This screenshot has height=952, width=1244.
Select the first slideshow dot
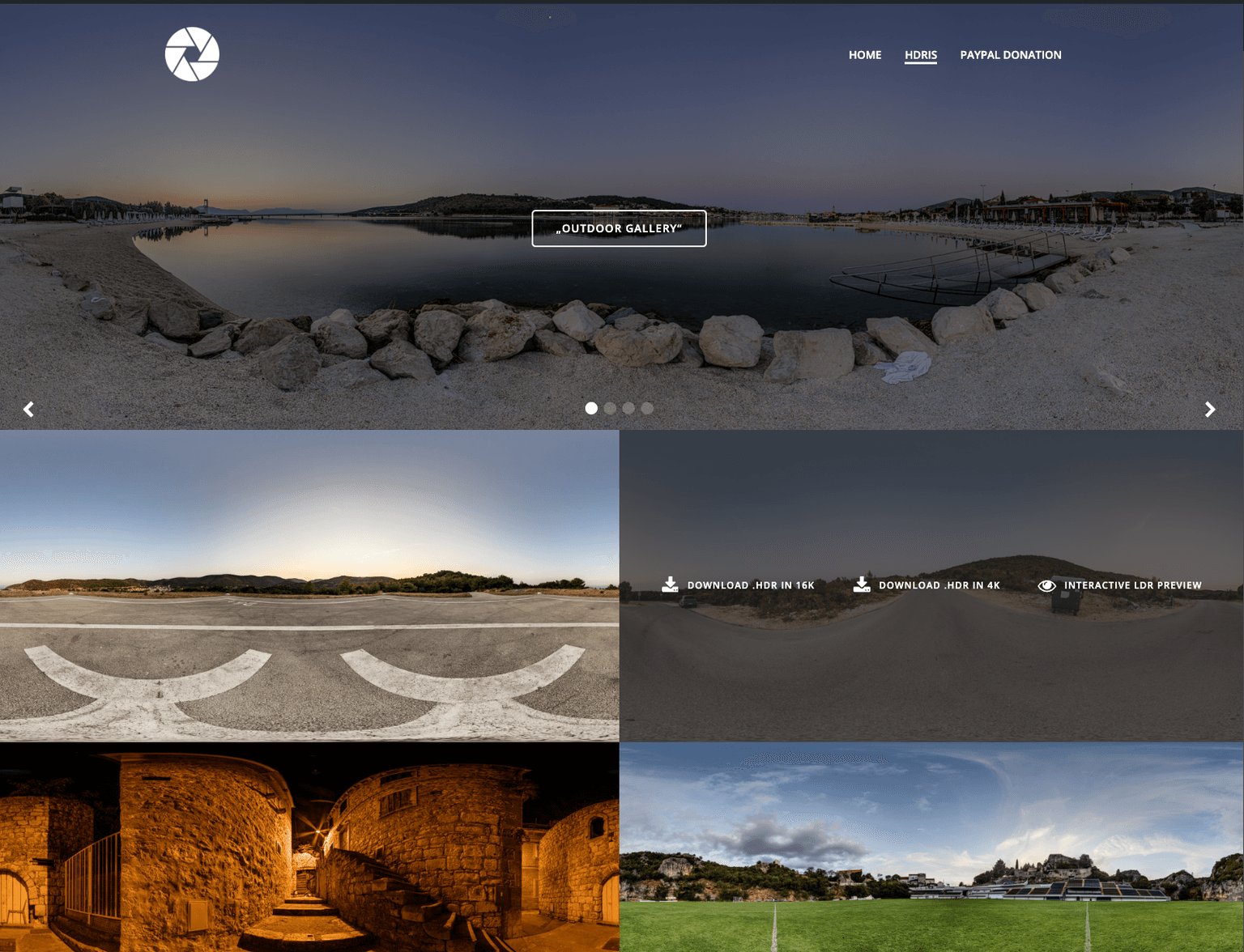591,408
